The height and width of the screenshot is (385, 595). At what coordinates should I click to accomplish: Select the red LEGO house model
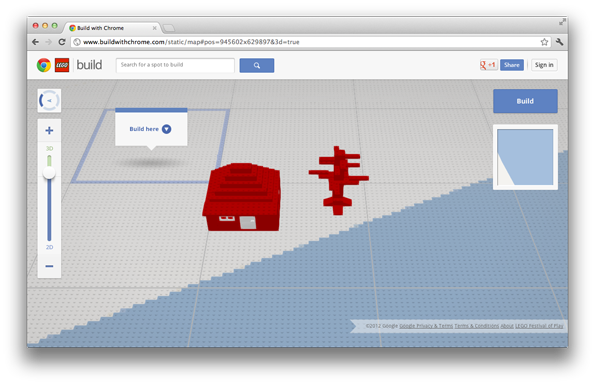tap(242, 197)
